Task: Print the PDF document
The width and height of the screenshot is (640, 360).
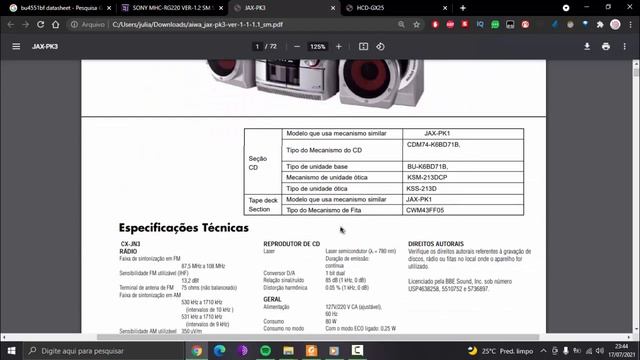Action: coord(606,47)
